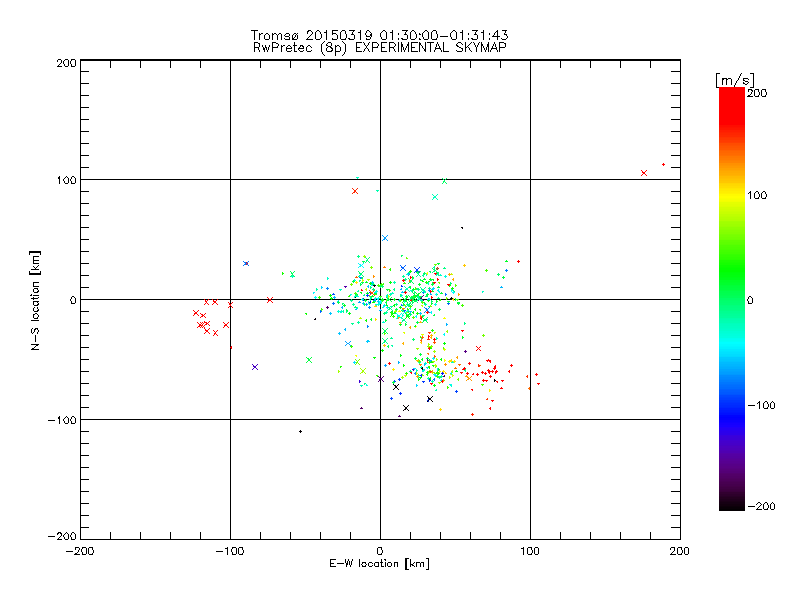Click the colorbar label '100'
800x600 pixels.
[x=757, y=195]
